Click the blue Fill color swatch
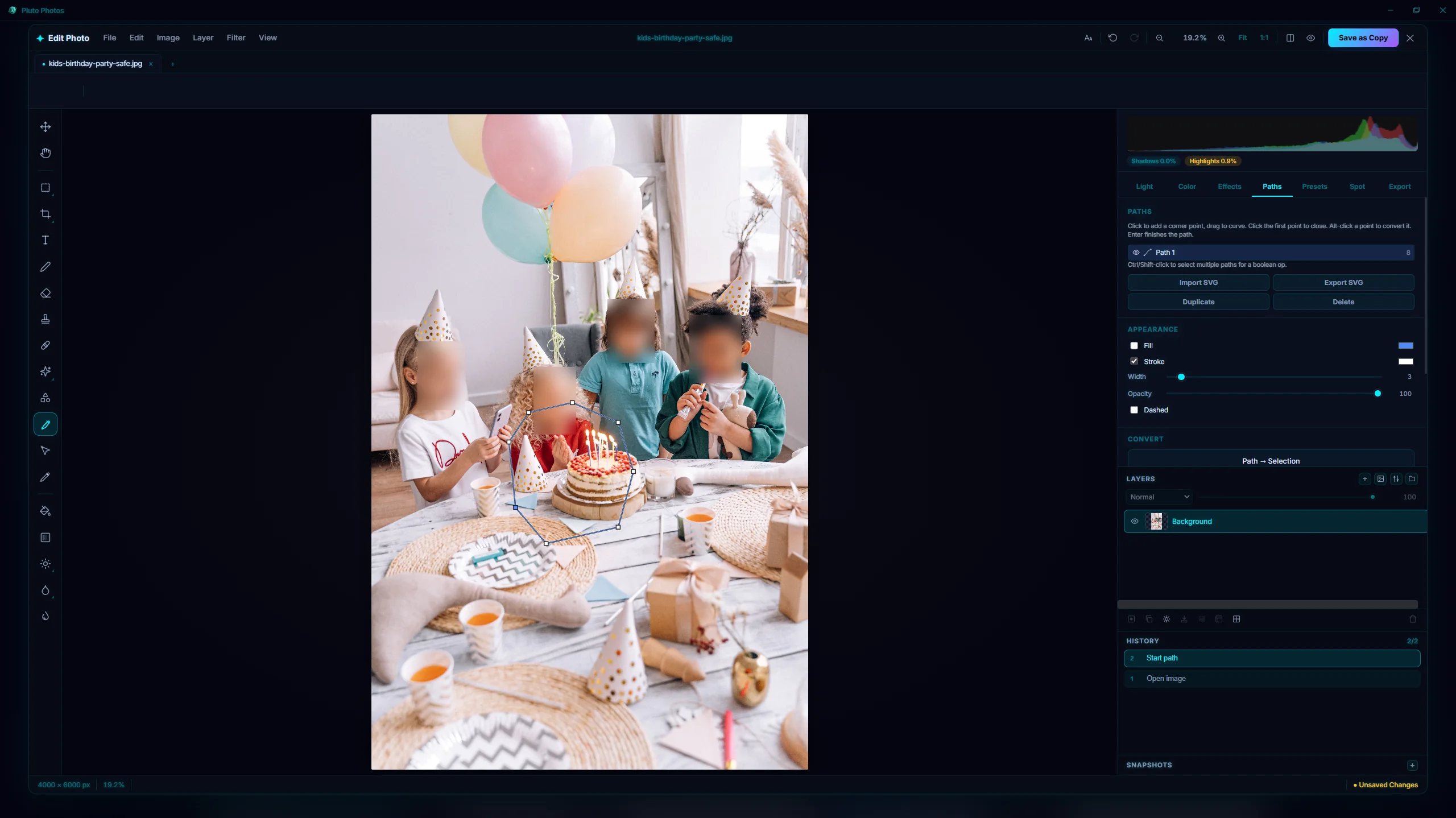This screenshot has height=818, width=1456. [x=1406, y=345]
